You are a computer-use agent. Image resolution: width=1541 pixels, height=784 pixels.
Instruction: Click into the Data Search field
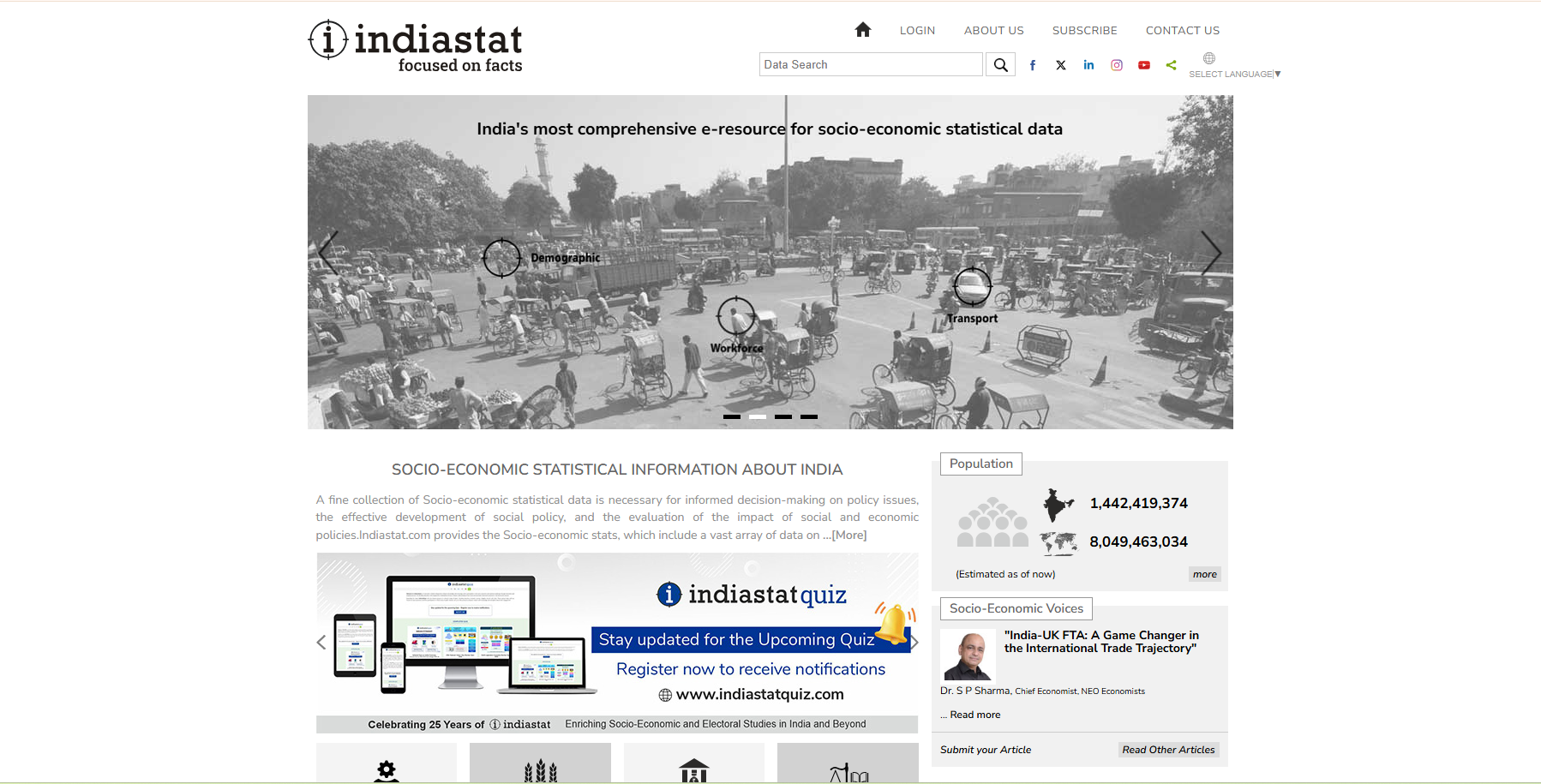pos(870,65)
